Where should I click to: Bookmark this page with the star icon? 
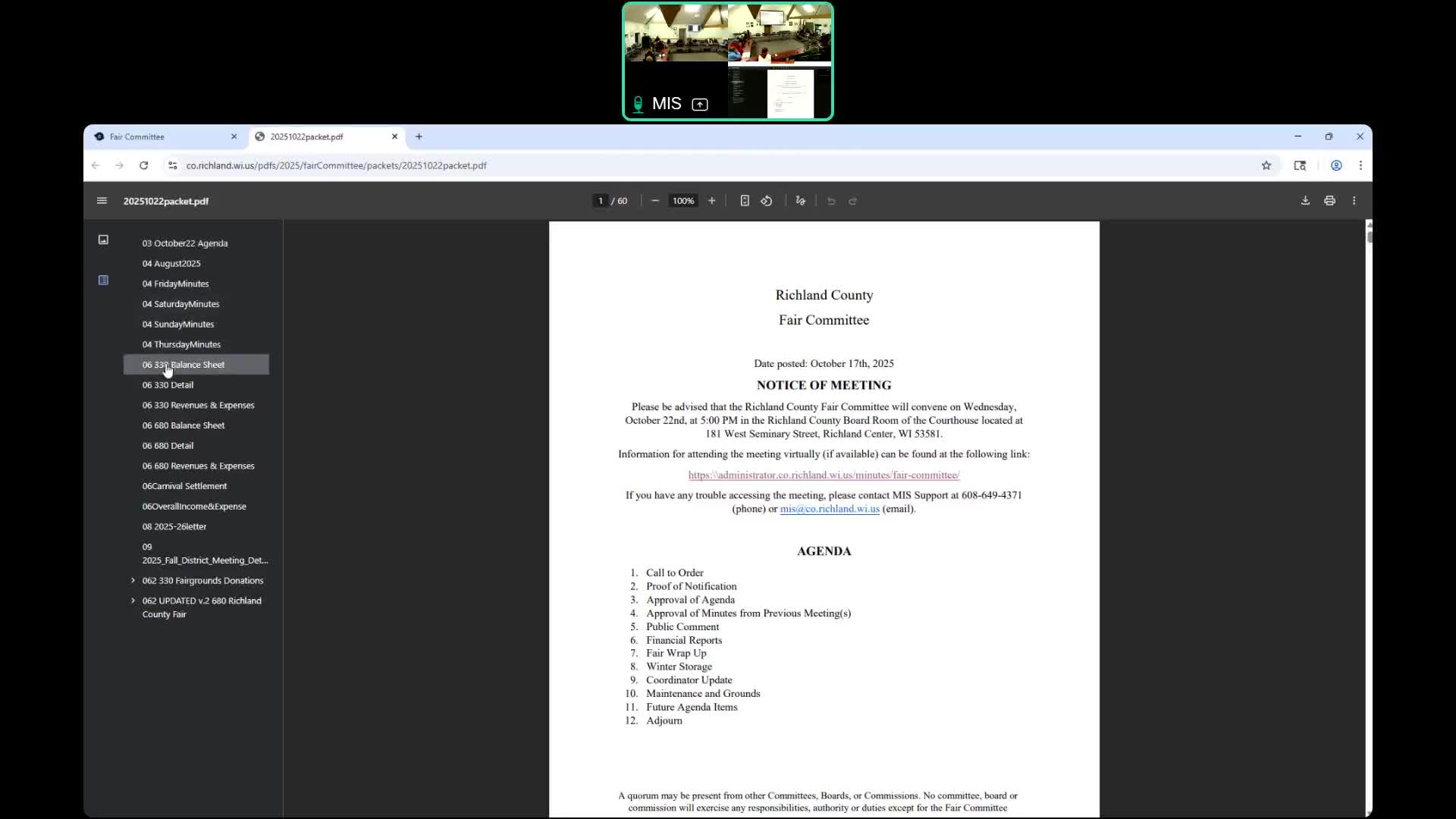pos(1266,165)
